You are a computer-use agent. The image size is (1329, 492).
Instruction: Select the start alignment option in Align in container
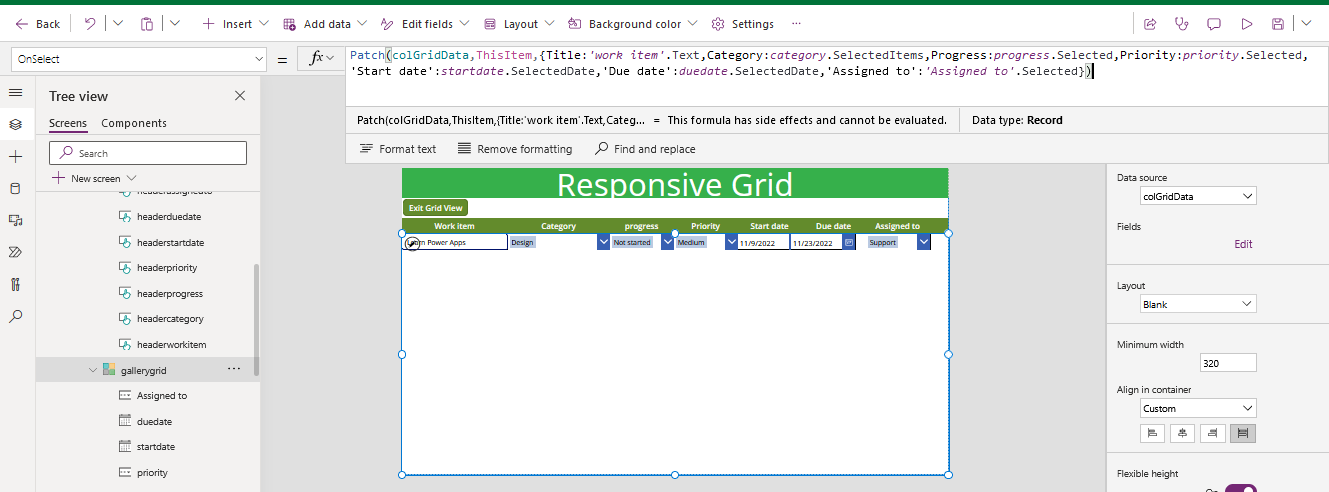tap(1152, 433)
